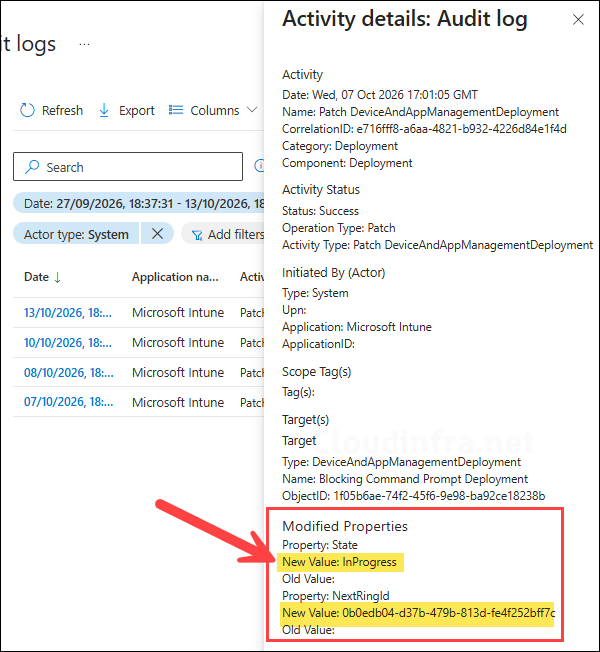
Task: Click the Property: State text
Action: [320, 545]
